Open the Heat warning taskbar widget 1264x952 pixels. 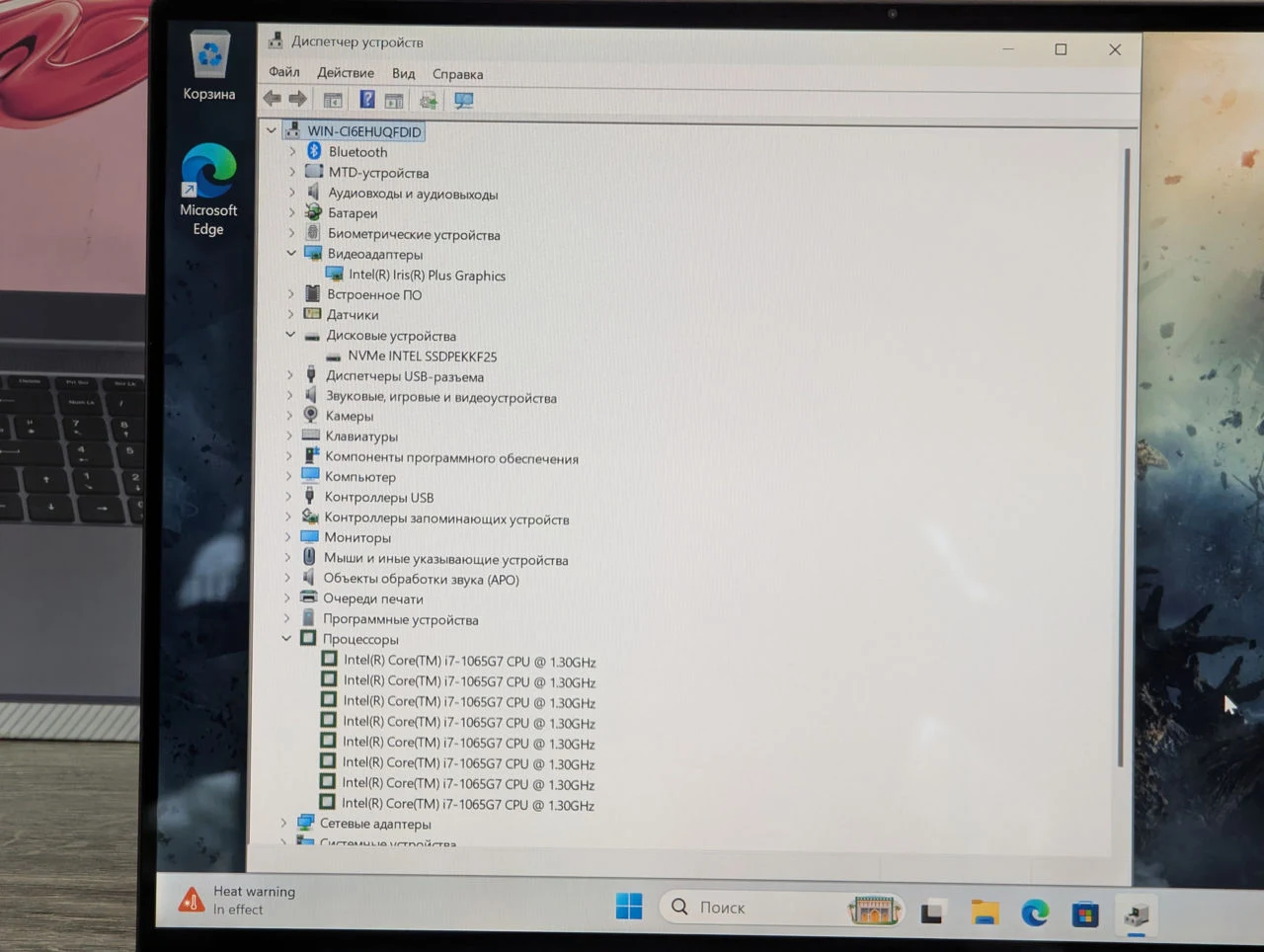point(237,900)
